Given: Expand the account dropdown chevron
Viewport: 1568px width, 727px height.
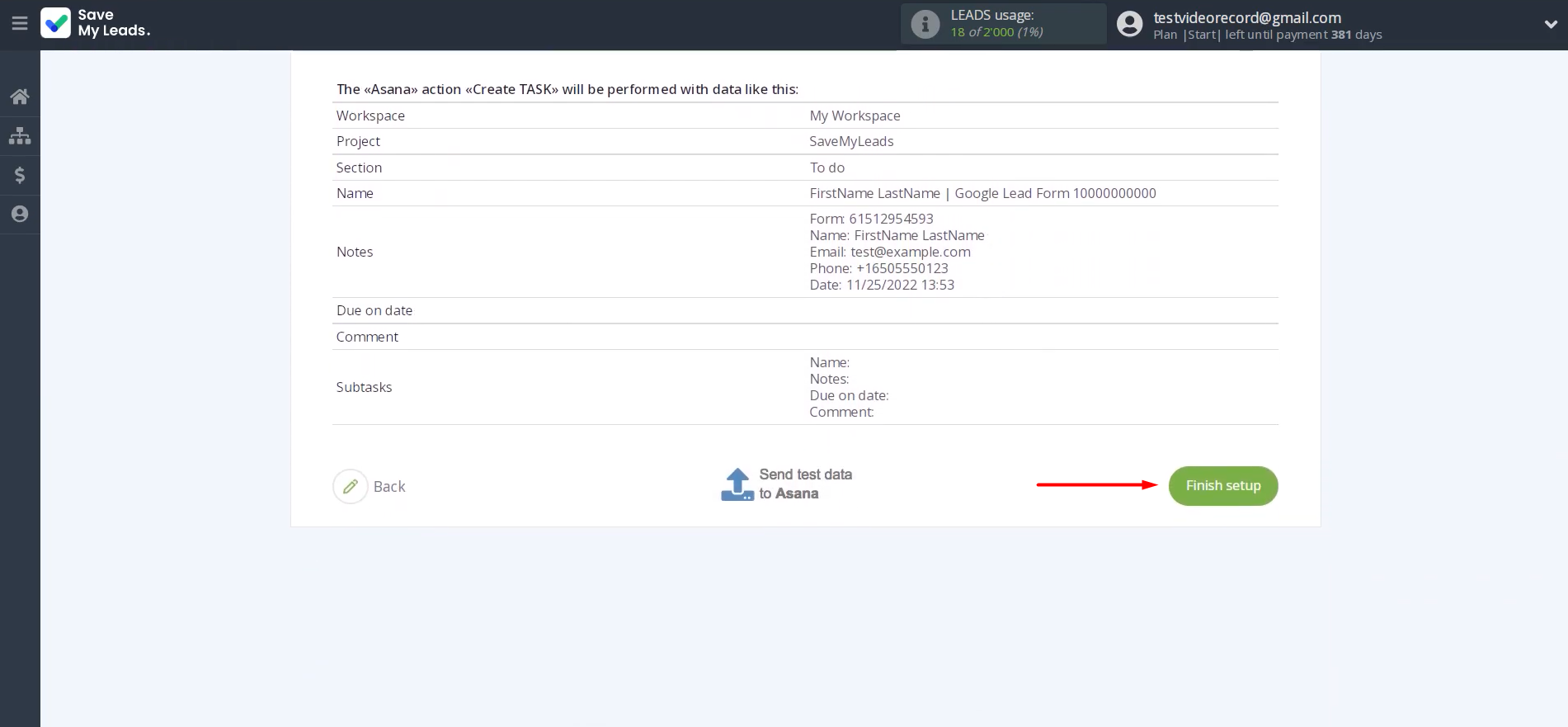Looking at the screenshot, I should [x=1550, y=24].
